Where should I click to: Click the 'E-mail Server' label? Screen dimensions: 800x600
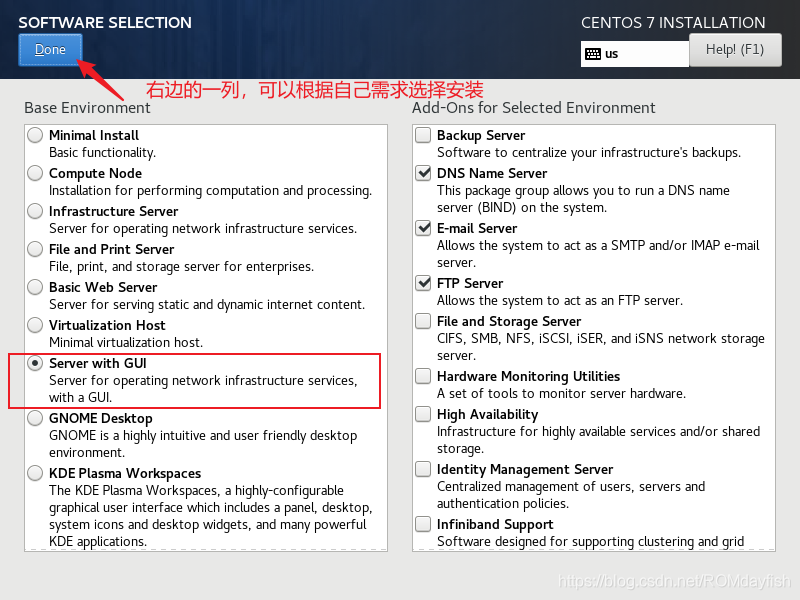coord(477,228)
